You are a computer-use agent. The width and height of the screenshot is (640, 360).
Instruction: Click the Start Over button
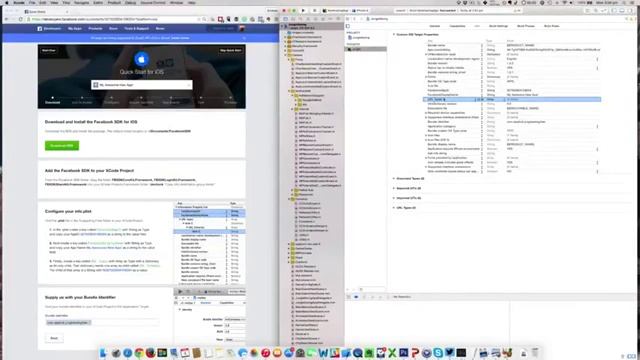[49, 51]
